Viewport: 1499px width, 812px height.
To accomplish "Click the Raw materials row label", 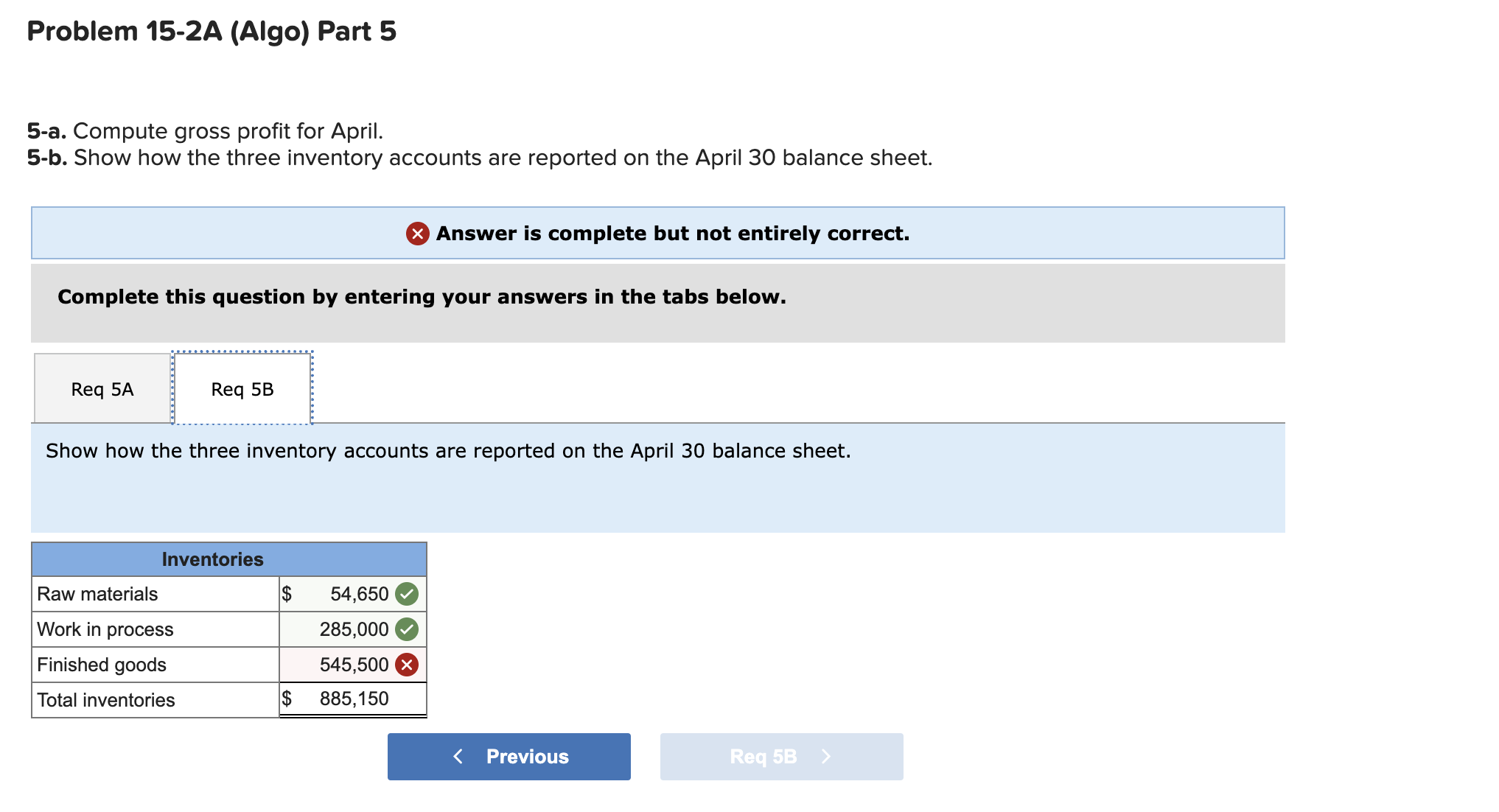I will (x=97, y=594).
